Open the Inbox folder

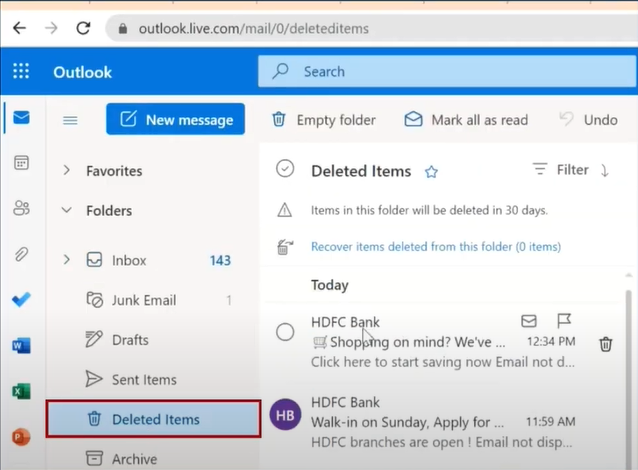(153, 260)
